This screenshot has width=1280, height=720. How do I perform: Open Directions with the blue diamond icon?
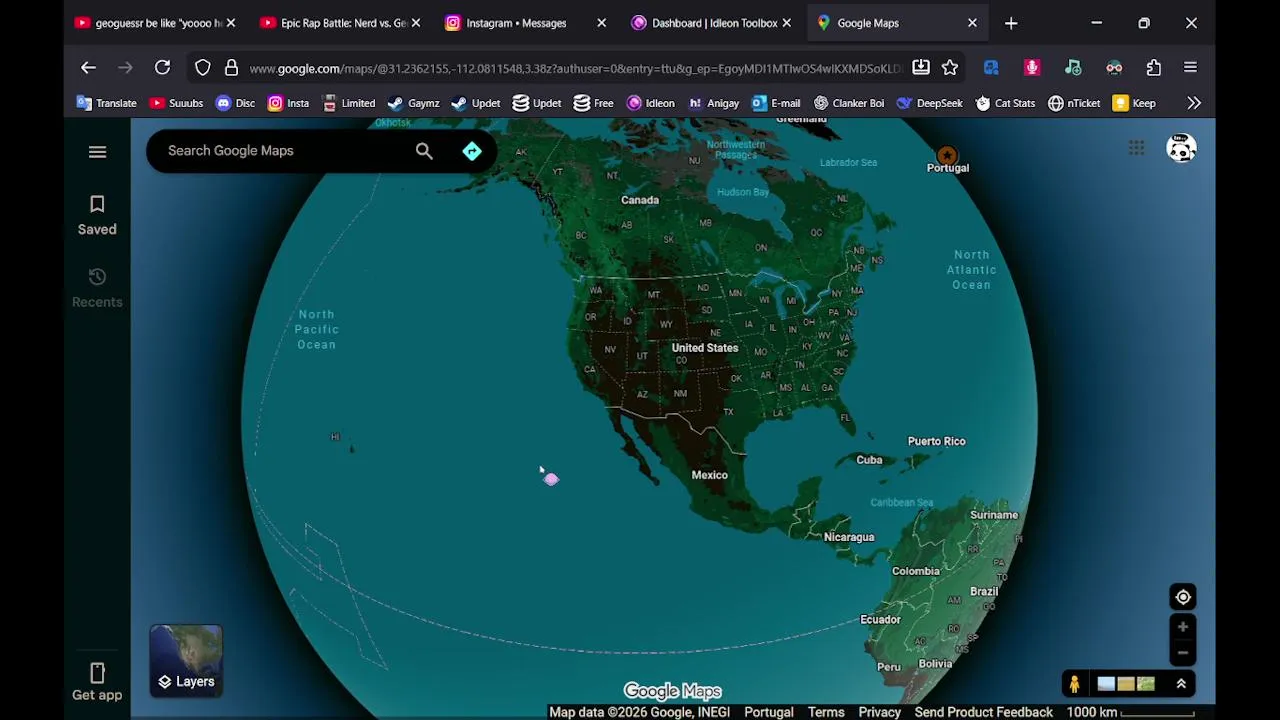pos(472,151)
